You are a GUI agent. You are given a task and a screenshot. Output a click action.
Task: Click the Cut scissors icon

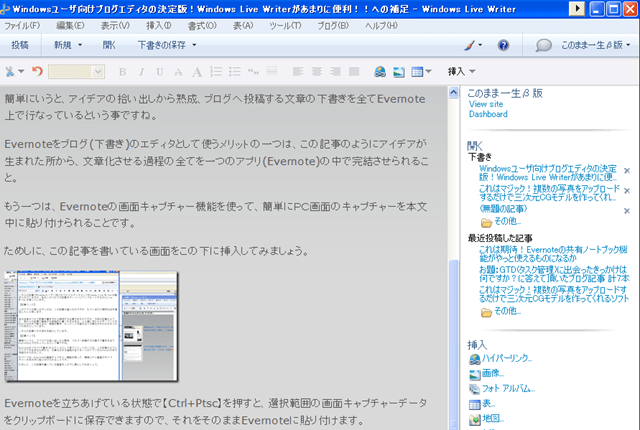[x=9, y=72]
